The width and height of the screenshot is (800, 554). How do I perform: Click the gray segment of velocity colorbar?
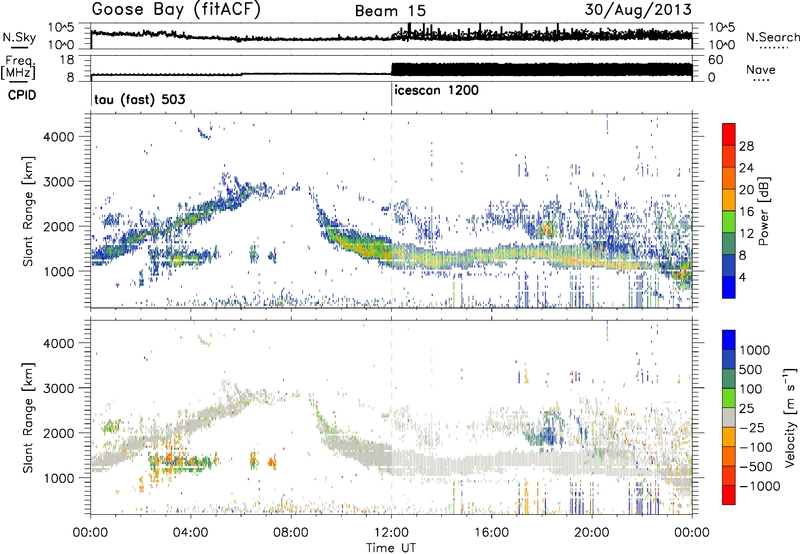tap(729, 417)
